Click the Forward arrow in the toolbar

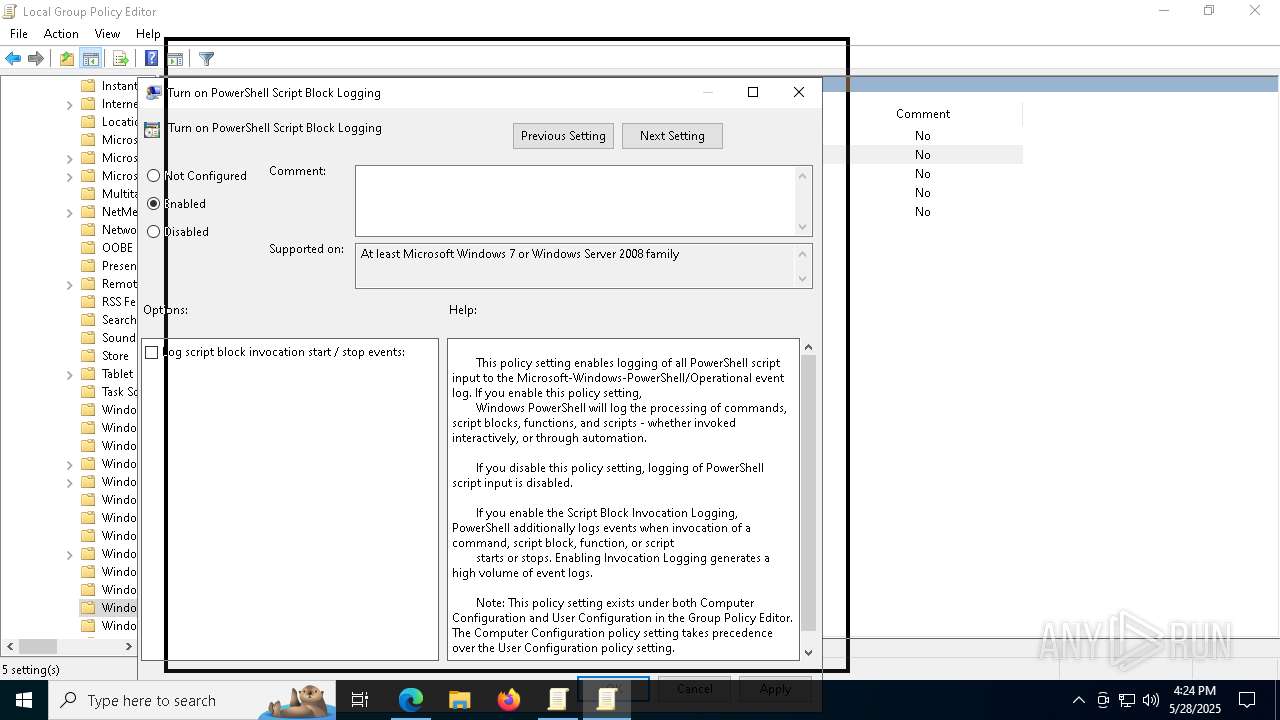[36, 59]
